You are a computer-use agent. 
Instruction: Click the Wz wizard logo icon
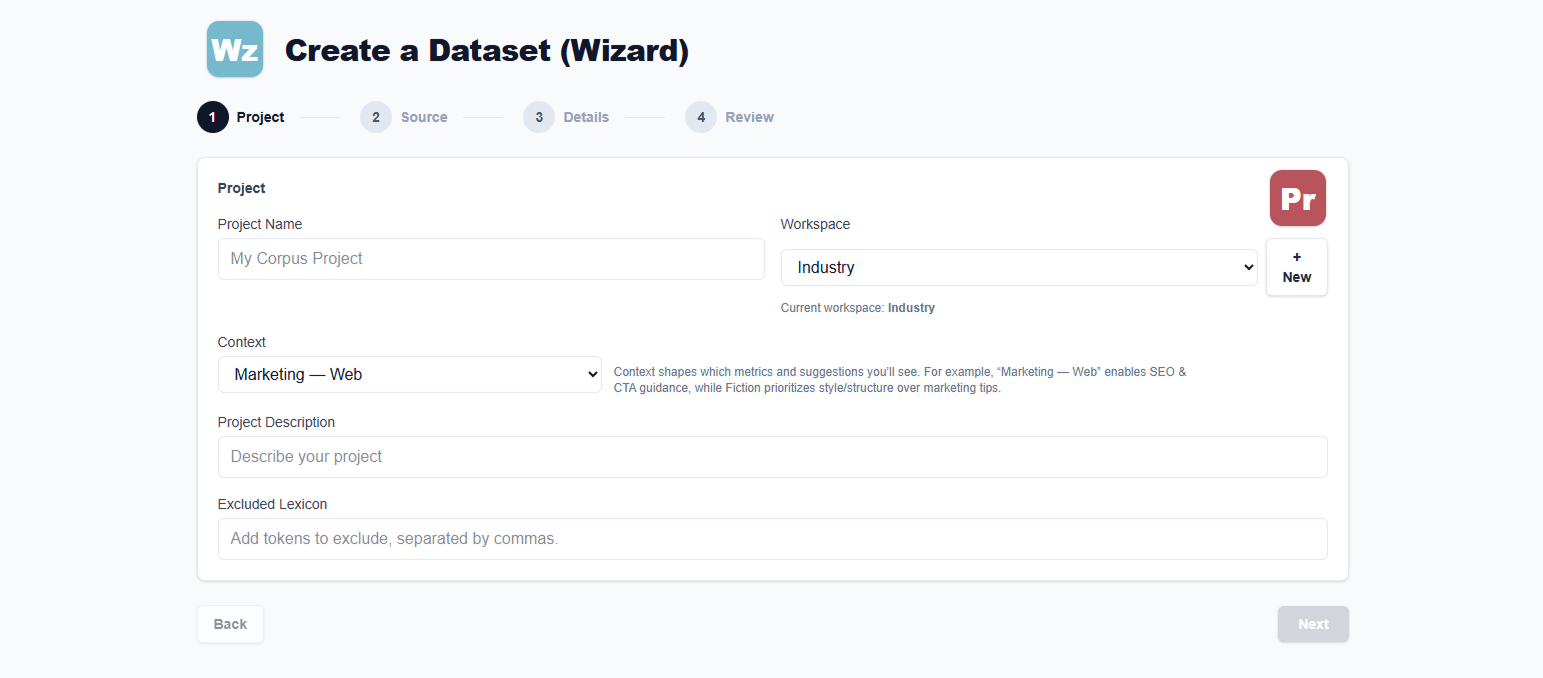click(x=235, y=49)
